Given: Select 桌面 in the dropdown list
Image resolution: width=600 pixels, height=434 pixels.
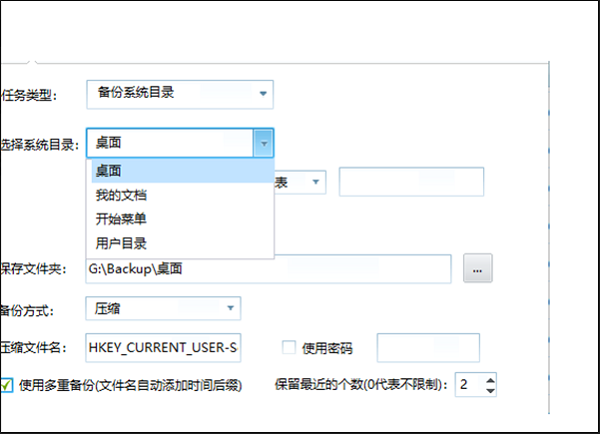Looking at the screenshot, I should click(x=180, y=172).
